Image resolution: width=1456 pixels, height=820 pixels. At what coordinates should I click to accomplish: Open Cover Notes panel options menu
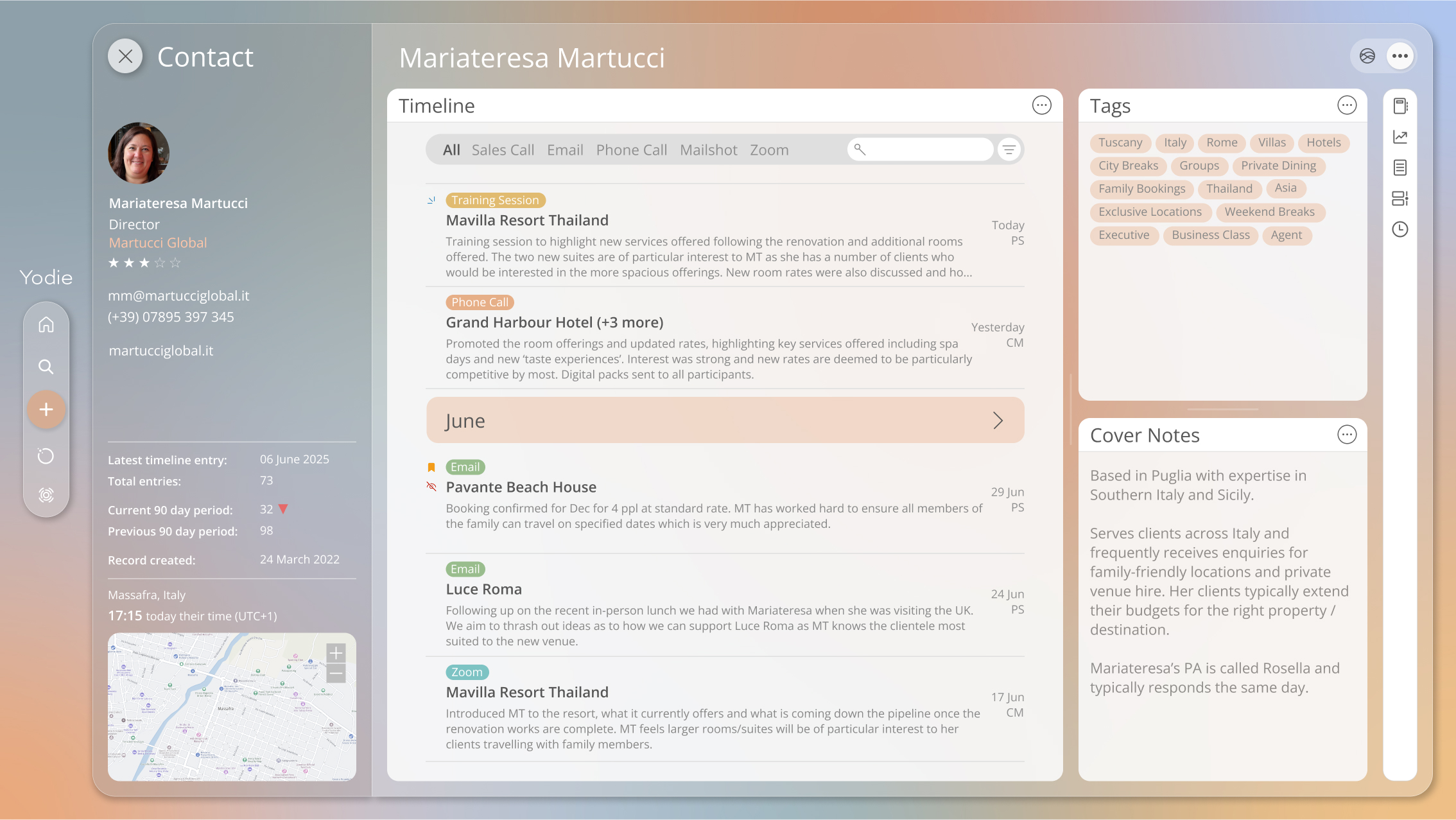click(x=1347, y=435)
